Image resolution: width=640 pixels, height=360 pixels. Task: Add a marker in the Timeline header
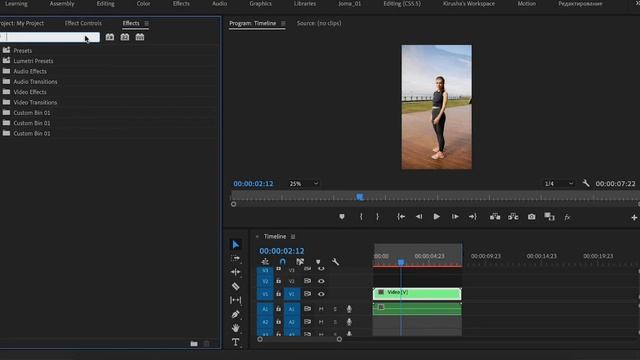tap(318, 262)
